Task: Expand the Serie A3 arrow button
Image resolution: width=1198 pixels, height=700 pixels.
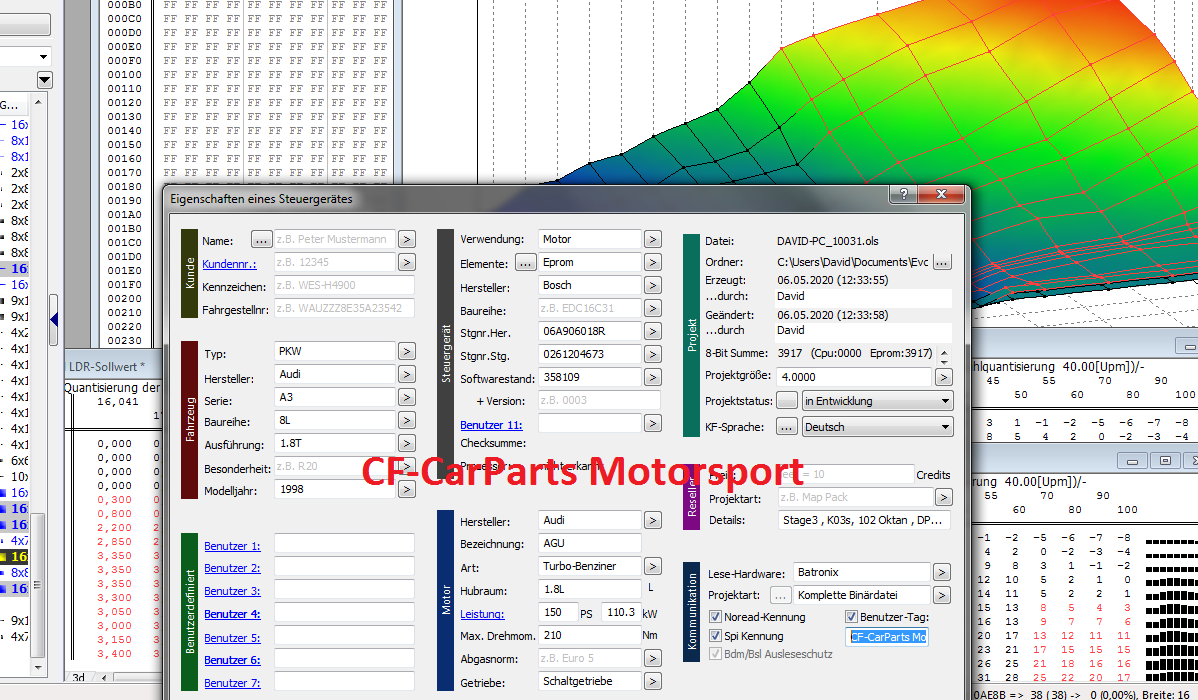Action: click(406, 397)
